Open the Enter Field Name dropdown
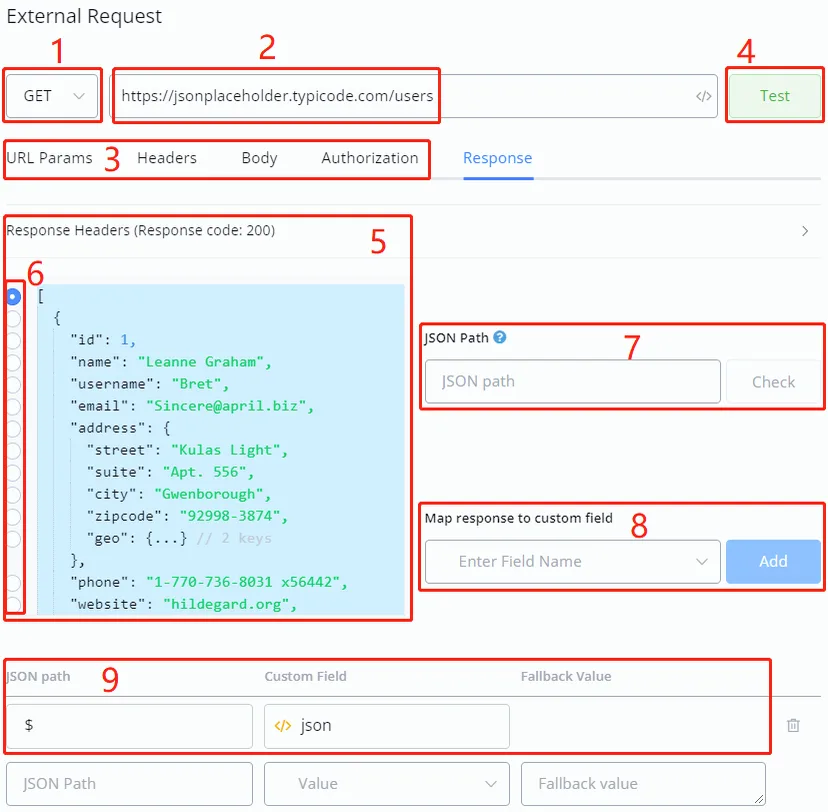Viewport: 828px width, 812px height. click(x=572, y=562)
